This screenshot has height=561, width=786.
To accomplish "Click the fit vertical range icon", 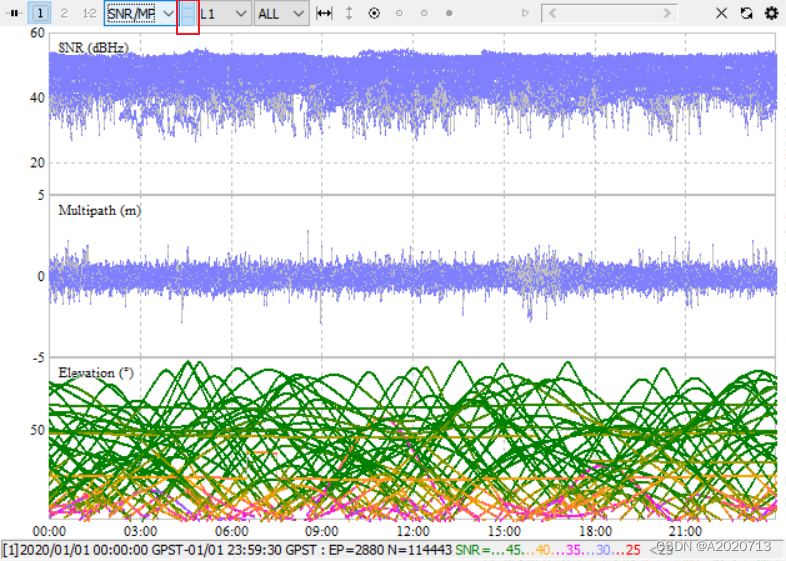I will [349, 14].
